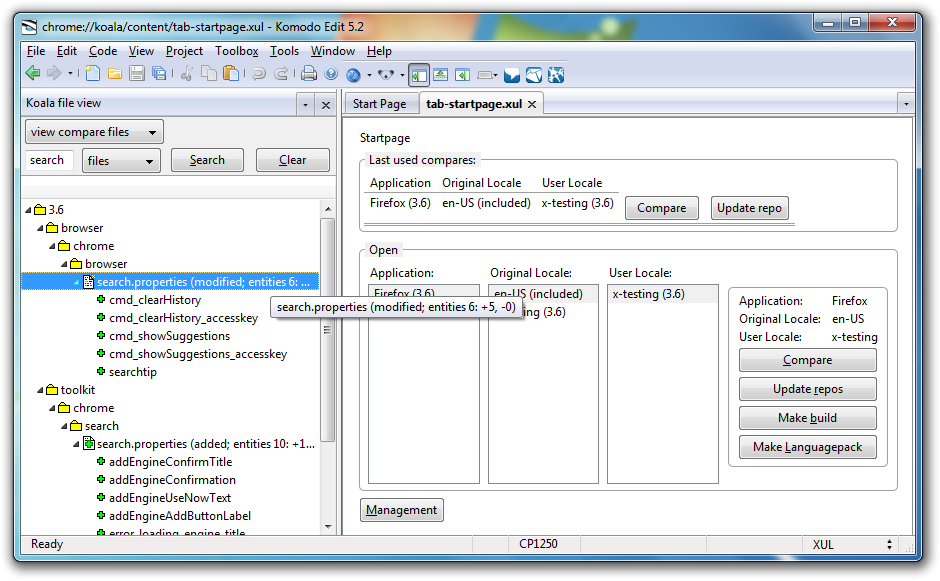Collapse the 'search.properties (added' file node
The height and width of the screenshot is (581, 940).
tap(76, 444)
